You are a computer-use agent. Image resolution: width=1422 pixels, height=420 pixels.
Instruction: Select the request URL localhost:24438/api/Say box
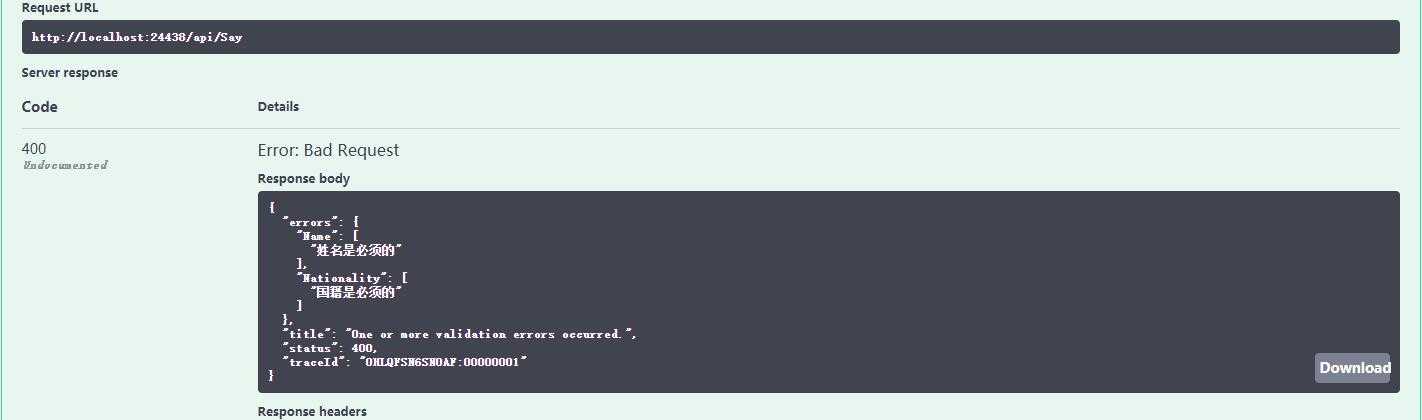pyautogui.click(x=710, y=37)
